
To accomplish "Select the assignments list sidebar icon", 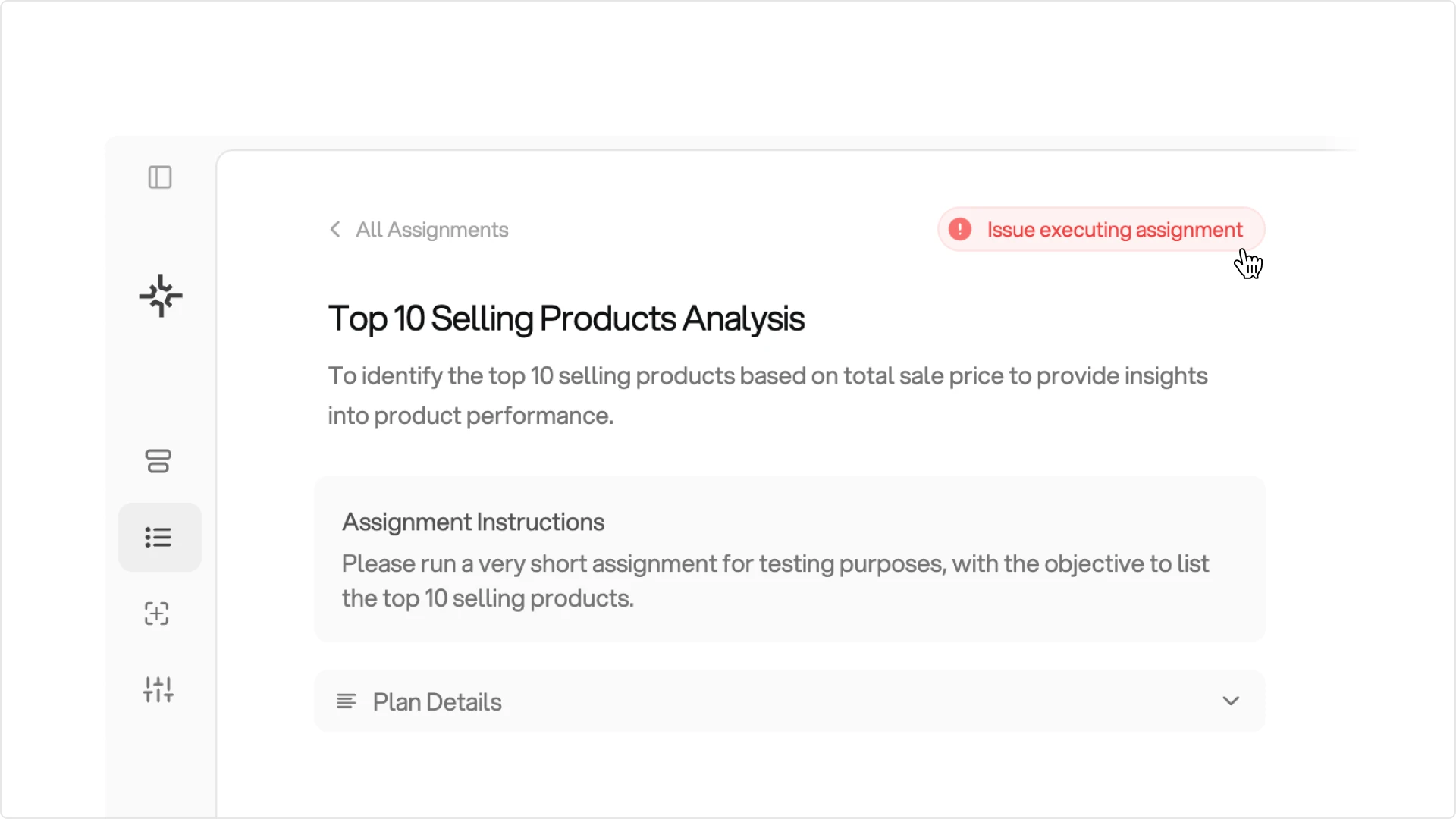I will pos(159,538).
